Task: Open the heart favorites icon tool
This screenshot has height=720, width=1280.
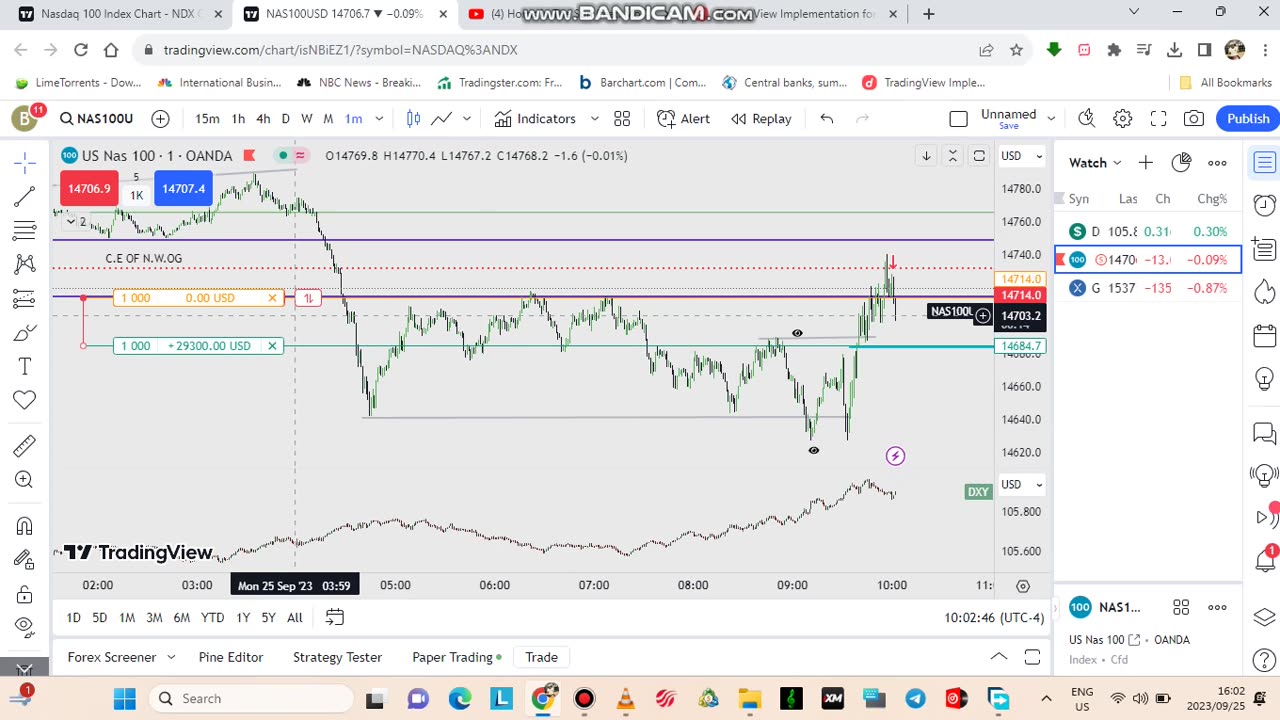Action: tap(25, 400)
